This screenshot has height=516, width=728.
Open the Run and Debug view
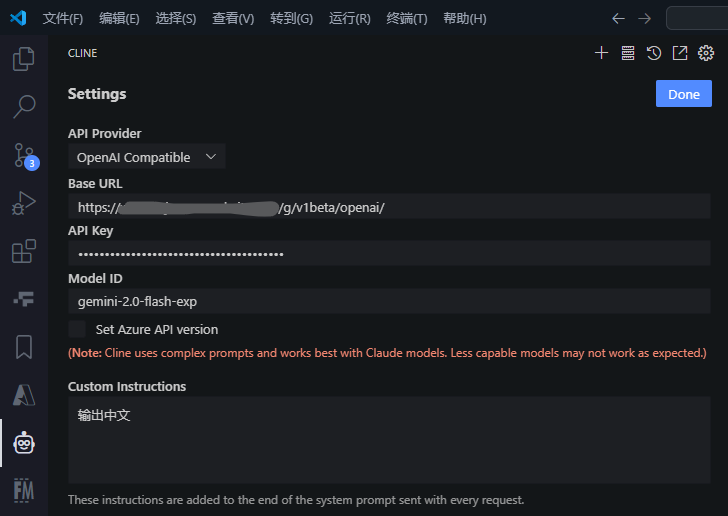pyautogui.click(x=23, y=203)
